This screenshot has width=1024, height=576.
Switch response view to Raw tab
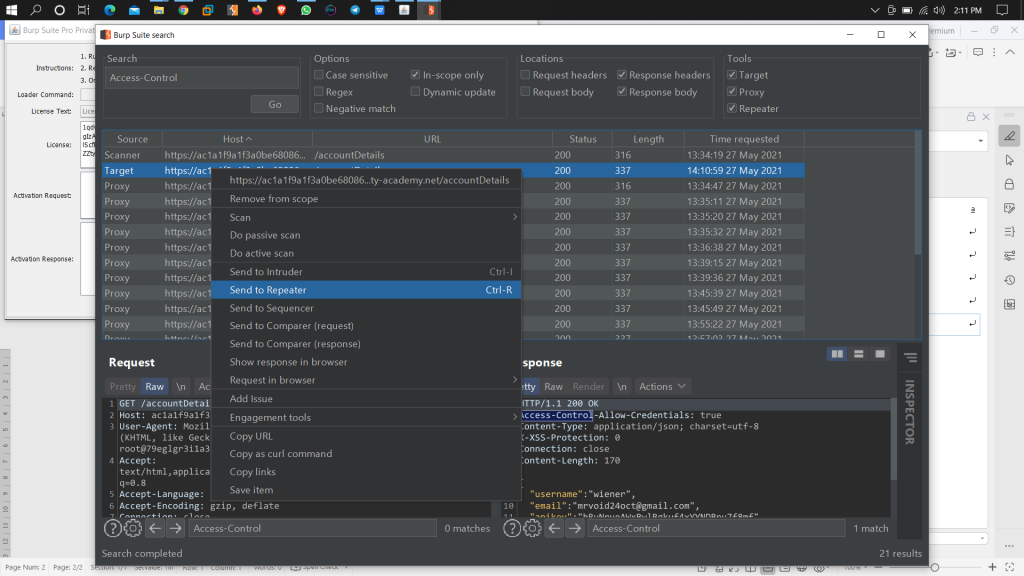tap(553, 387)
